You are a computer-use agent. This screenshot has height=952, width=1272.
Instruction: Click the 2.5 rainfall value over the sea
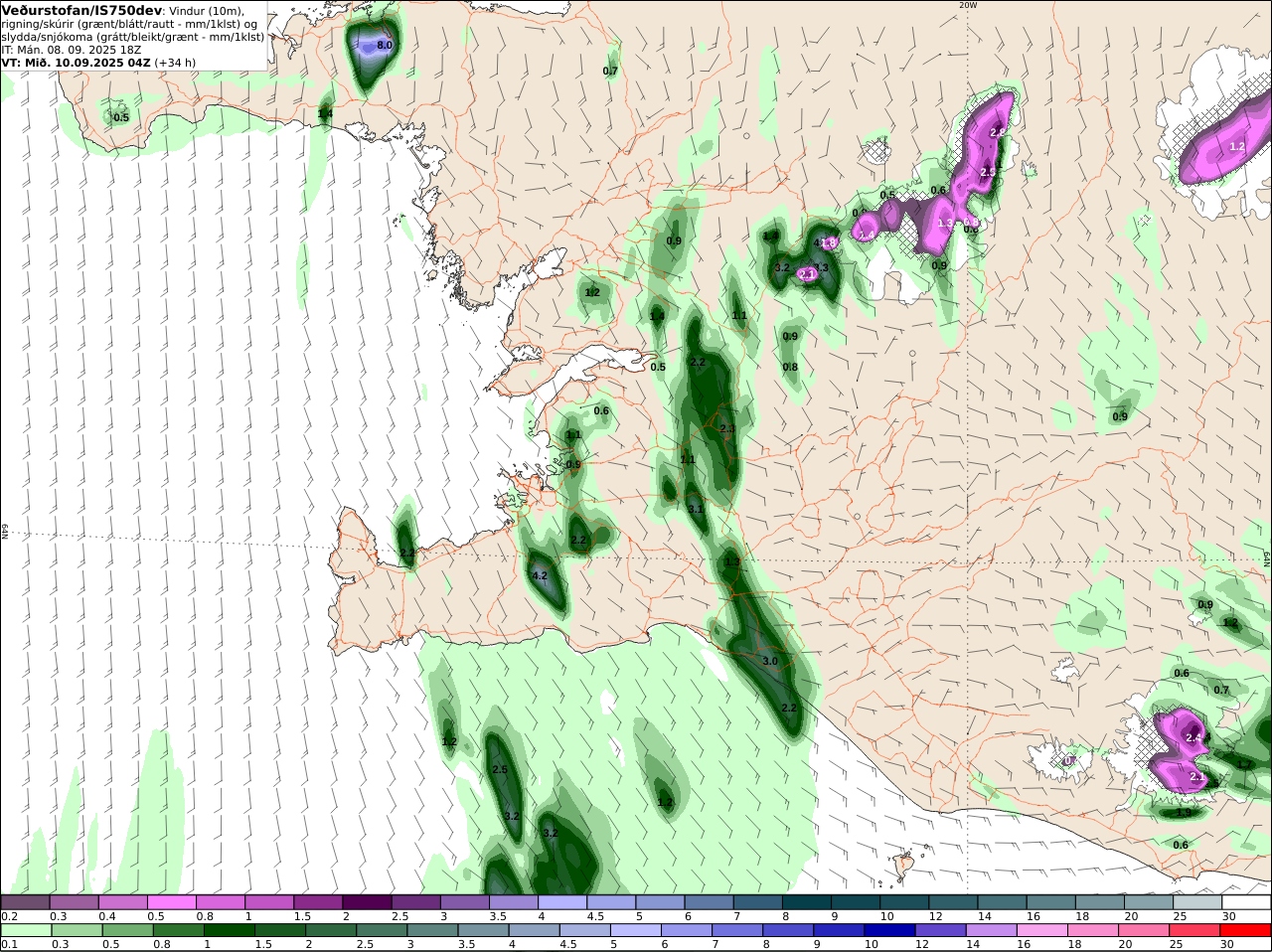click(500, 770)
